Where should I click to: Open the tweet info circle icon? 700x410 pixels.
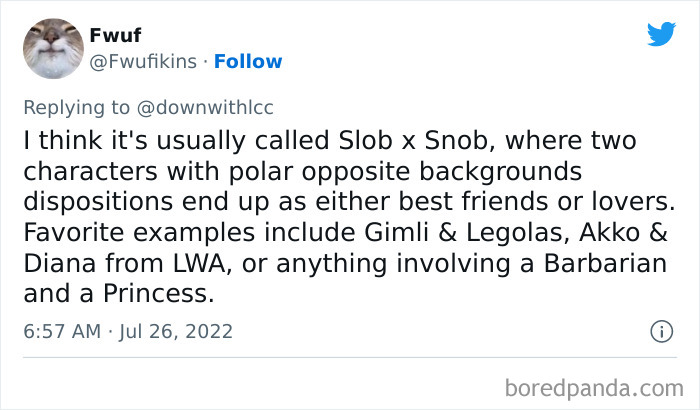coord(661,330)
